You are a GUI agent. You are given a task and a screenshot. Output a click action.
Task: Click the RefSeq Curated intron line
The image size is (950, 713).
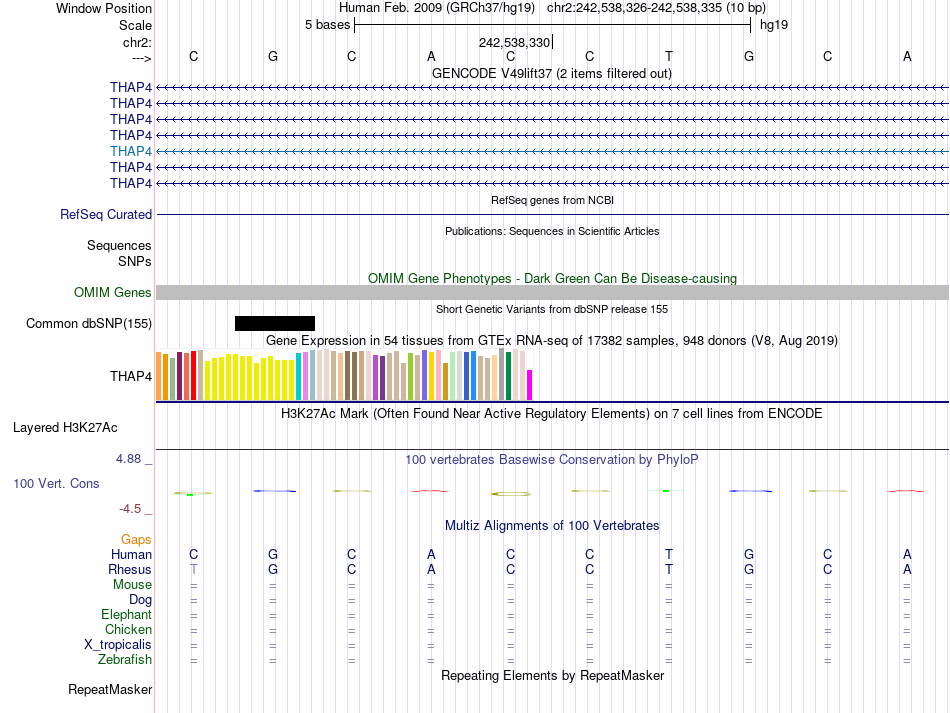(x=552, y=214)
